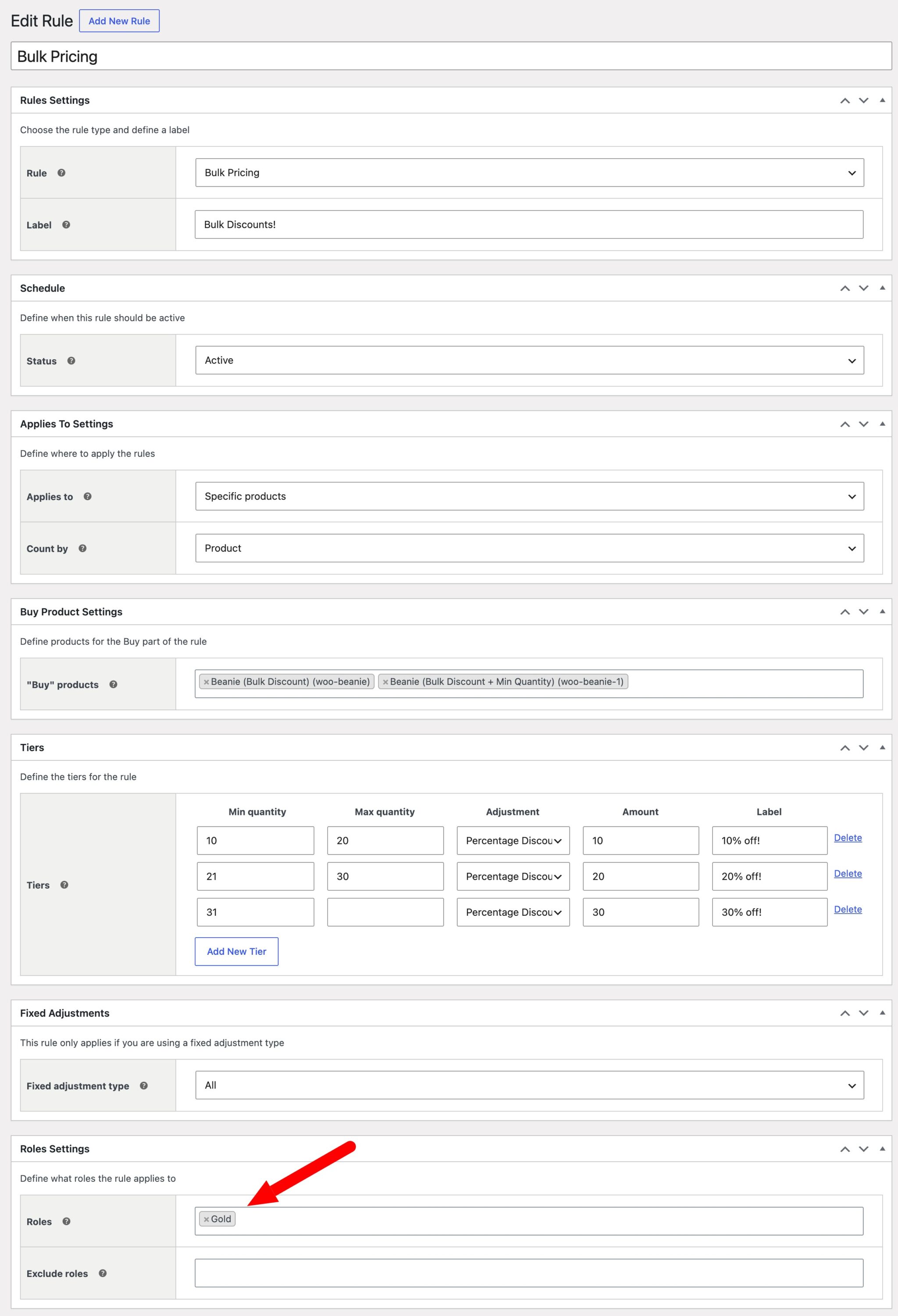Collapse the Schedule panel
Screen dimensions: 898x1316
point(882,288)
